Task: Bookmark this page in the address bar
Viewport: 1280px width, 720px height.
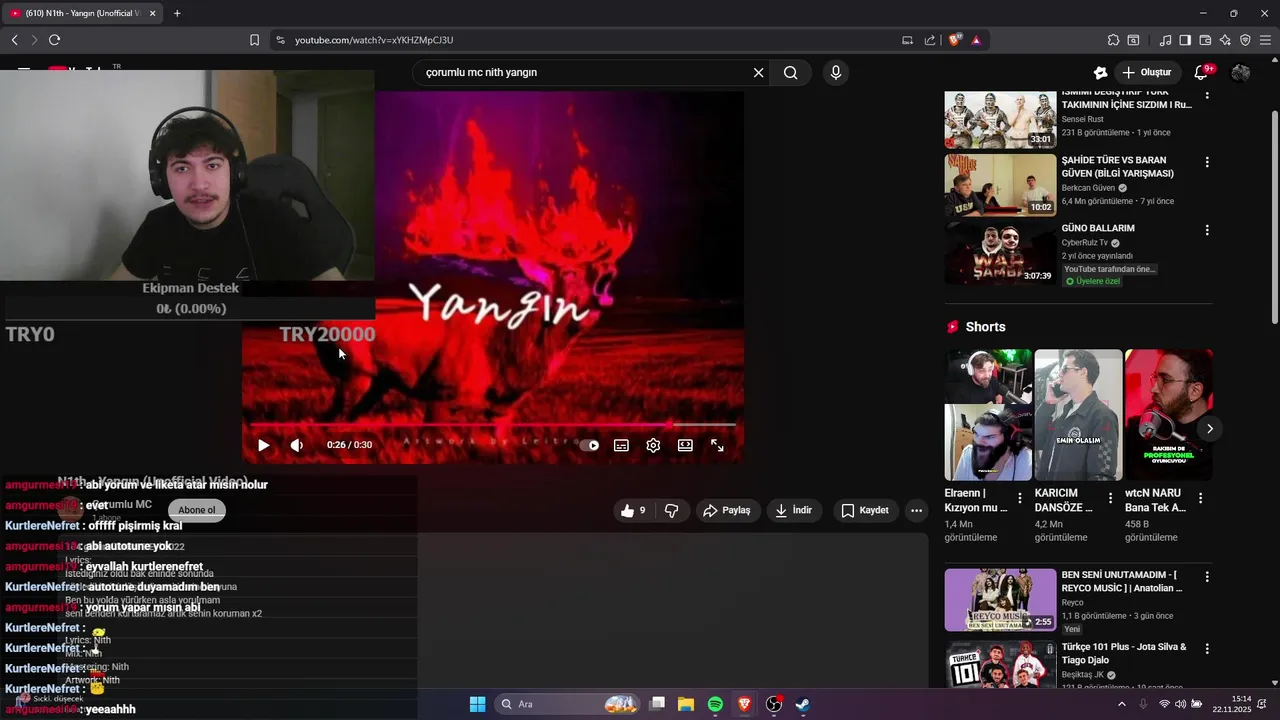Action: point(254,40)
